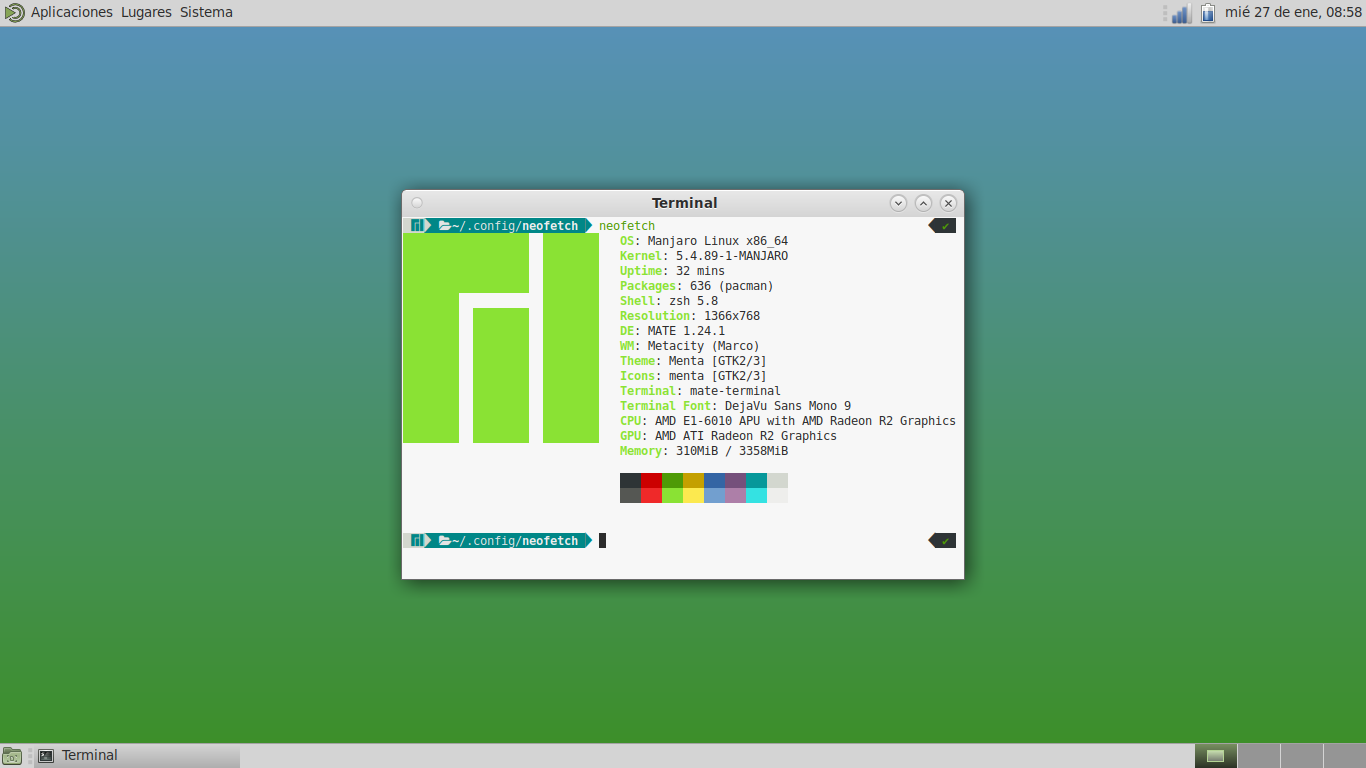
Task: Click the show desktop icon in bottom panel
Action: pos(12,756)
